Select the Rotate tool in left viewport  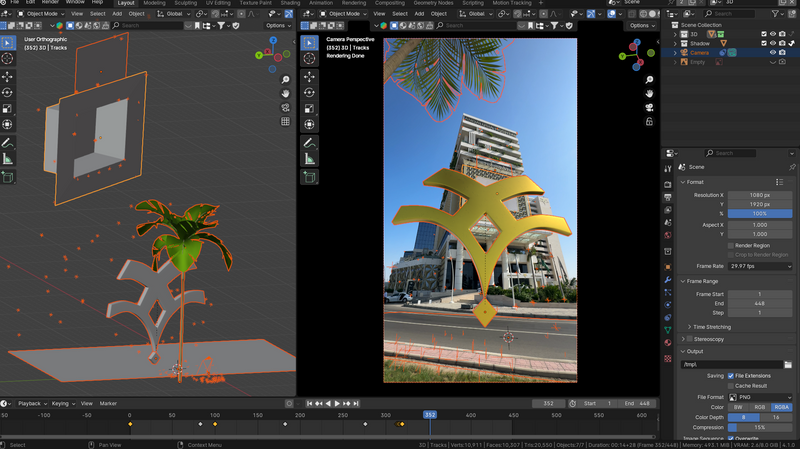tap(8, 92)
